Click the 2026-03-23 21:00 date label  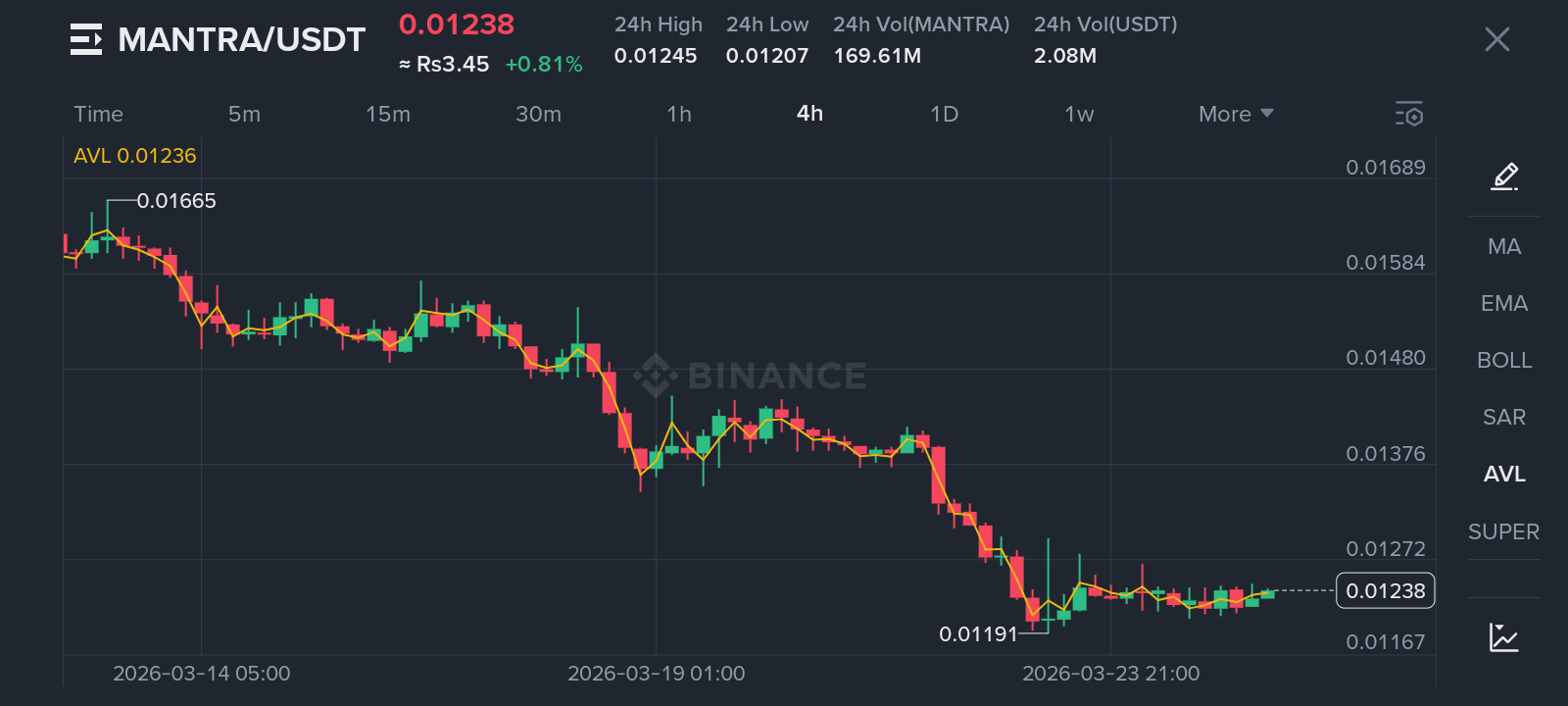1111,674
